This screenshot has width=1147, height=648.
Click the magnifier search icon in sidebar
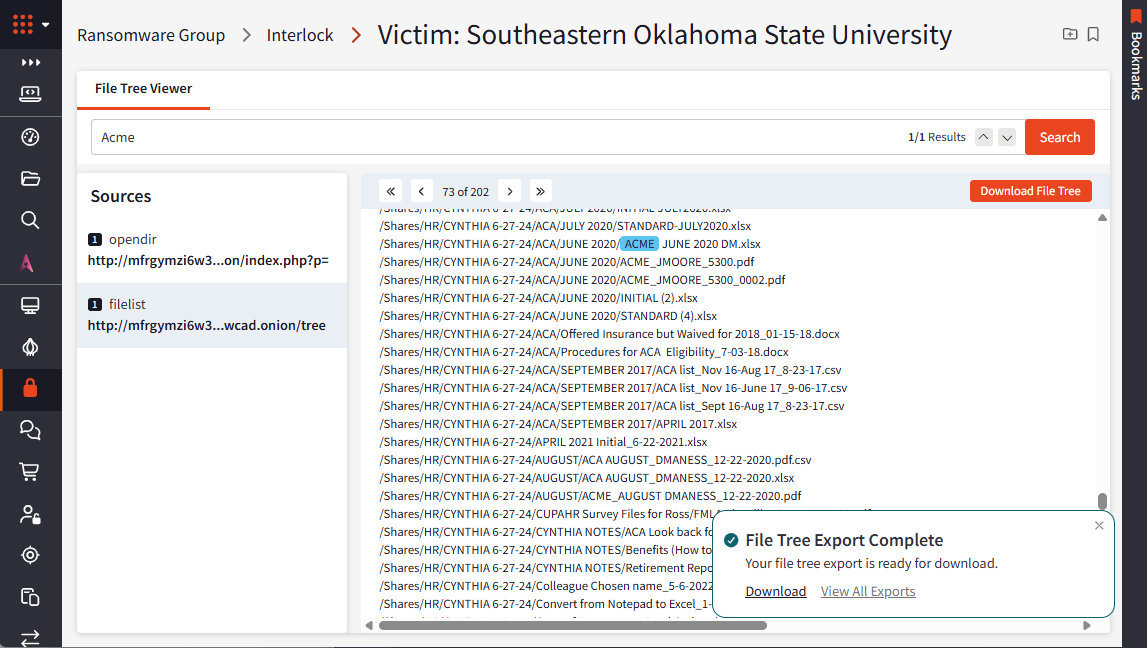click(30, 220)
